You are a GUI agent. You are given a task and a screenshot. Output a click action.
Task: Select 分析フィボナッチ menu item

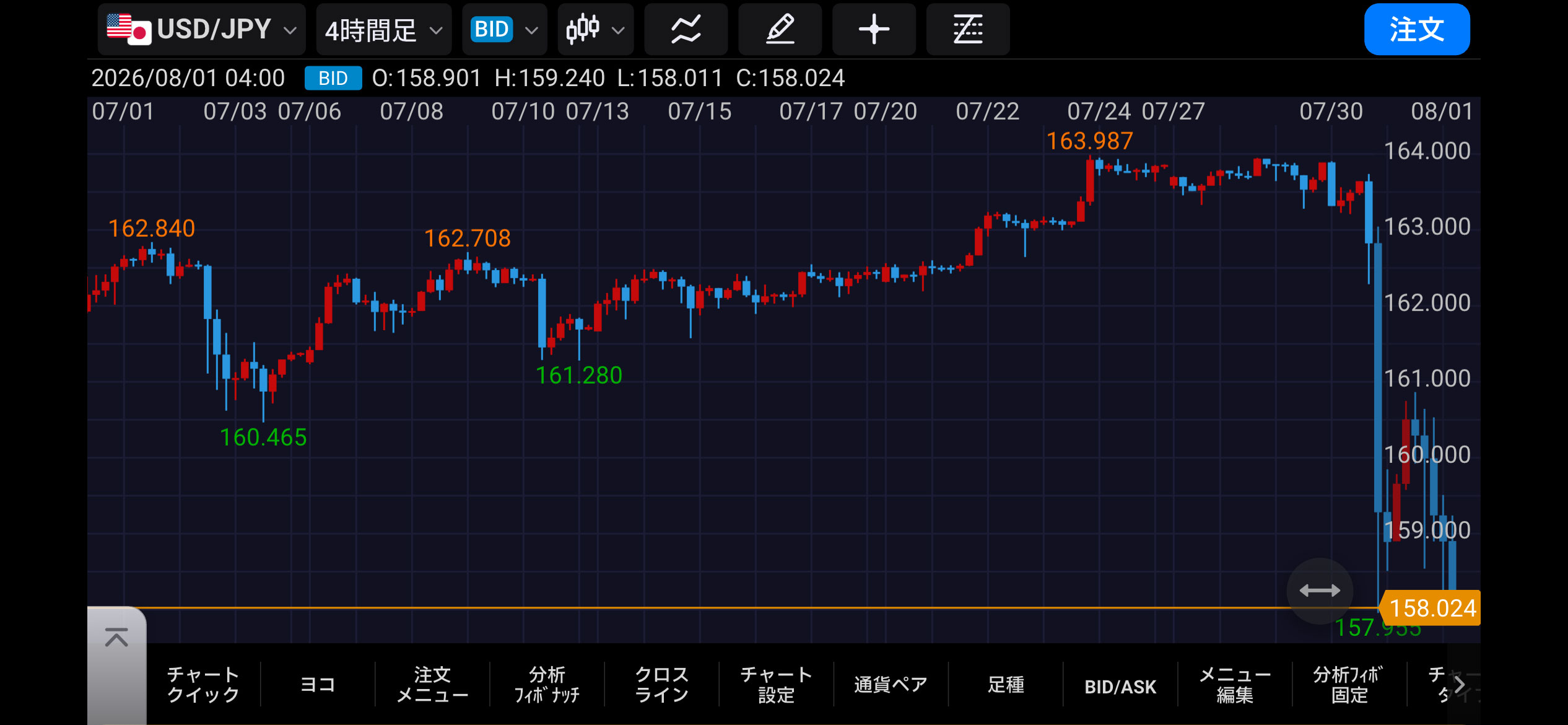(547, 684)
